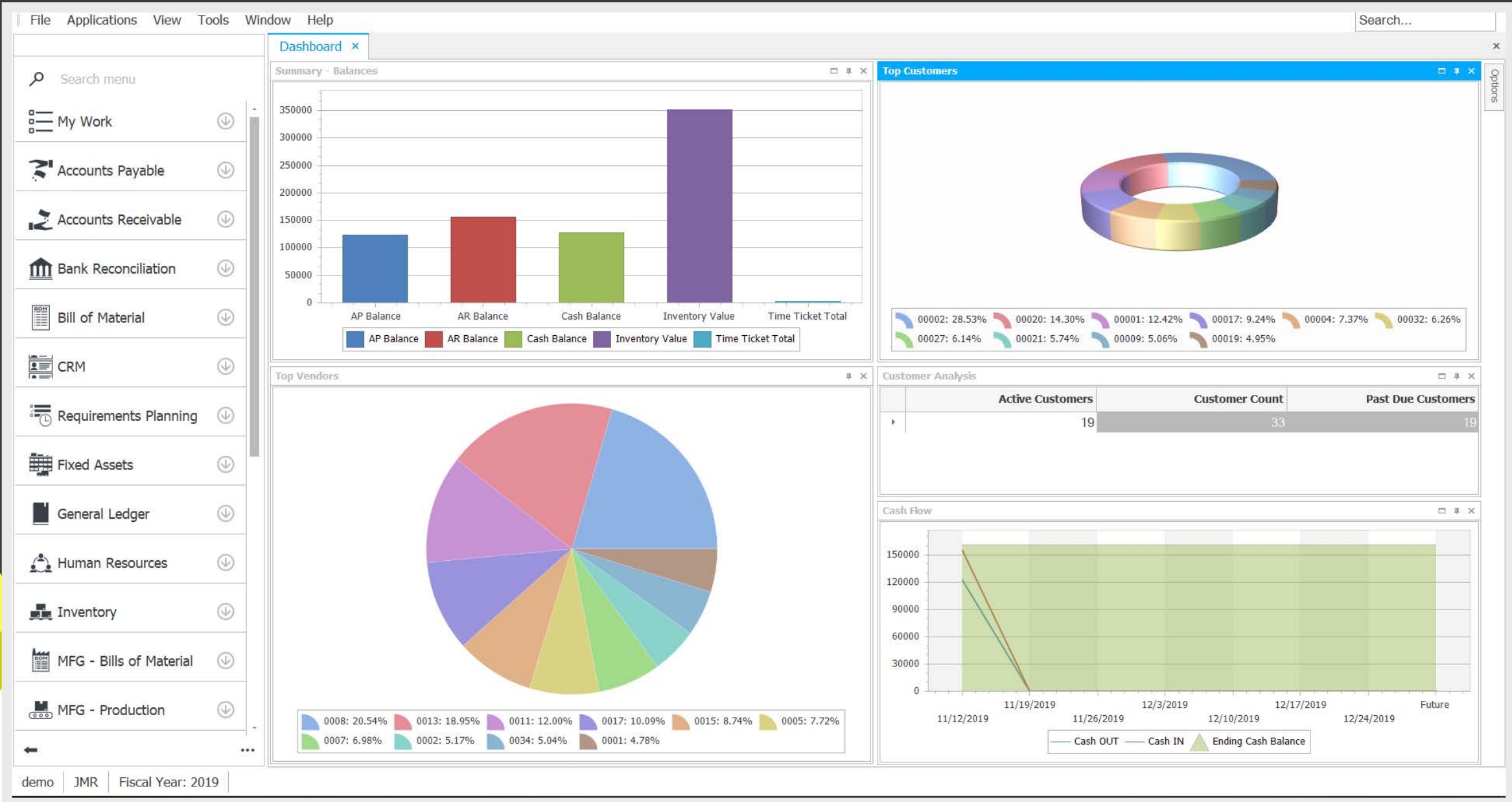
Task: Open the General Ledger book icon
Action: pyautogui.click(x=40, y=513)
